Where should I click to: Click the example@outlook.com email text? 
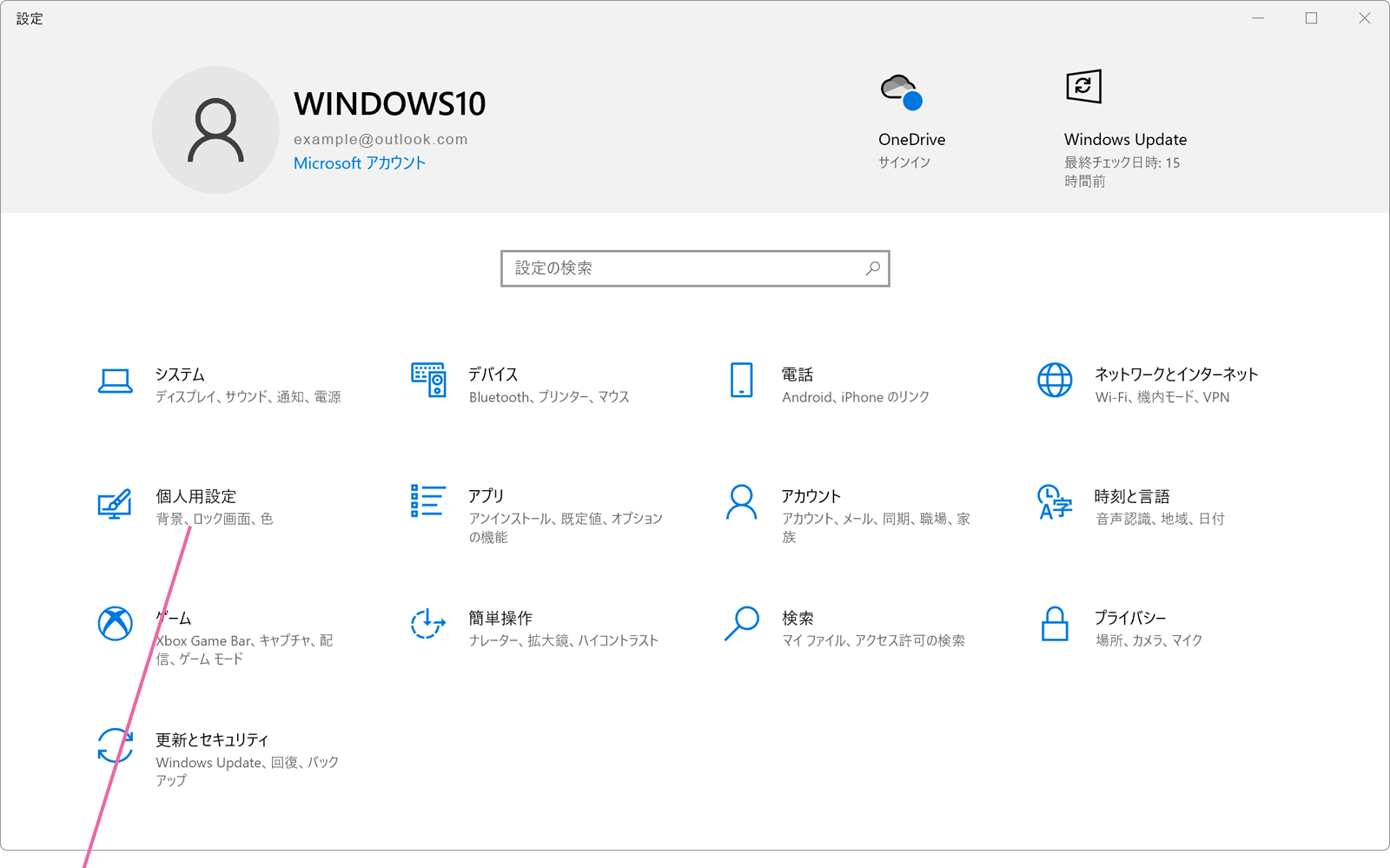[381, 139]
